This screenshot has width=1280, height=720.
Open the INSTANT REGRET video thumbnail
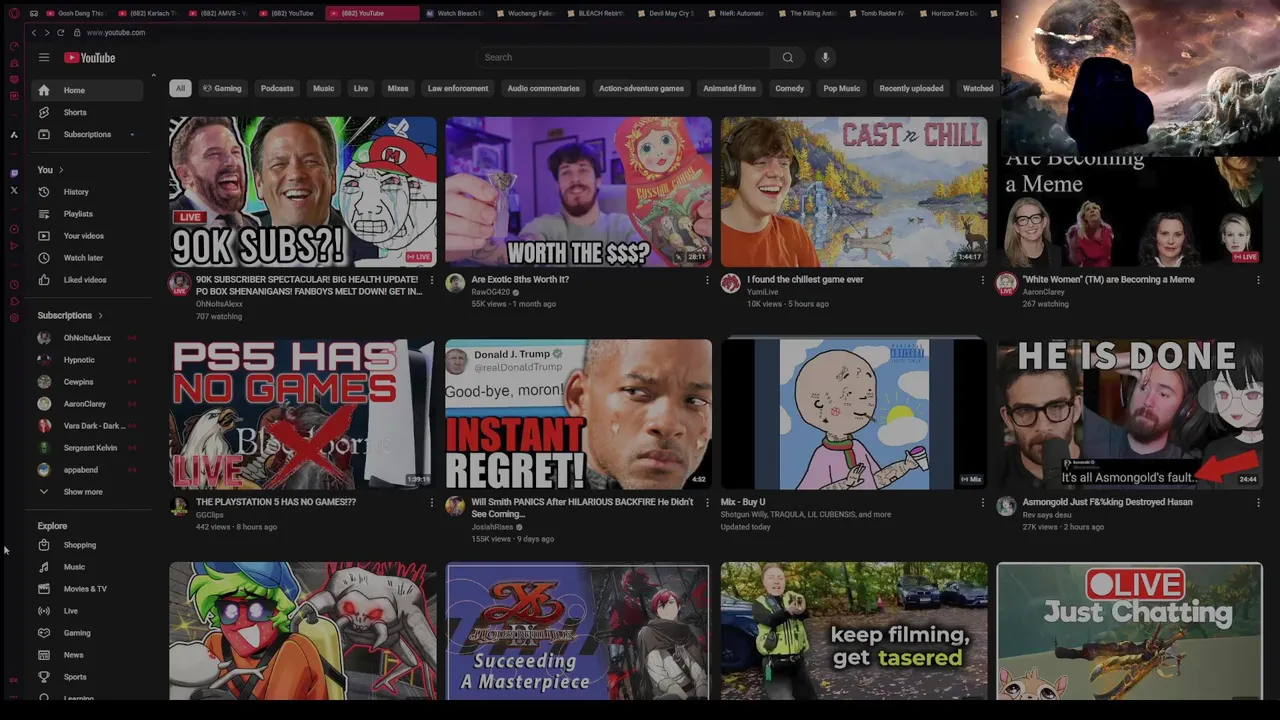578,414
